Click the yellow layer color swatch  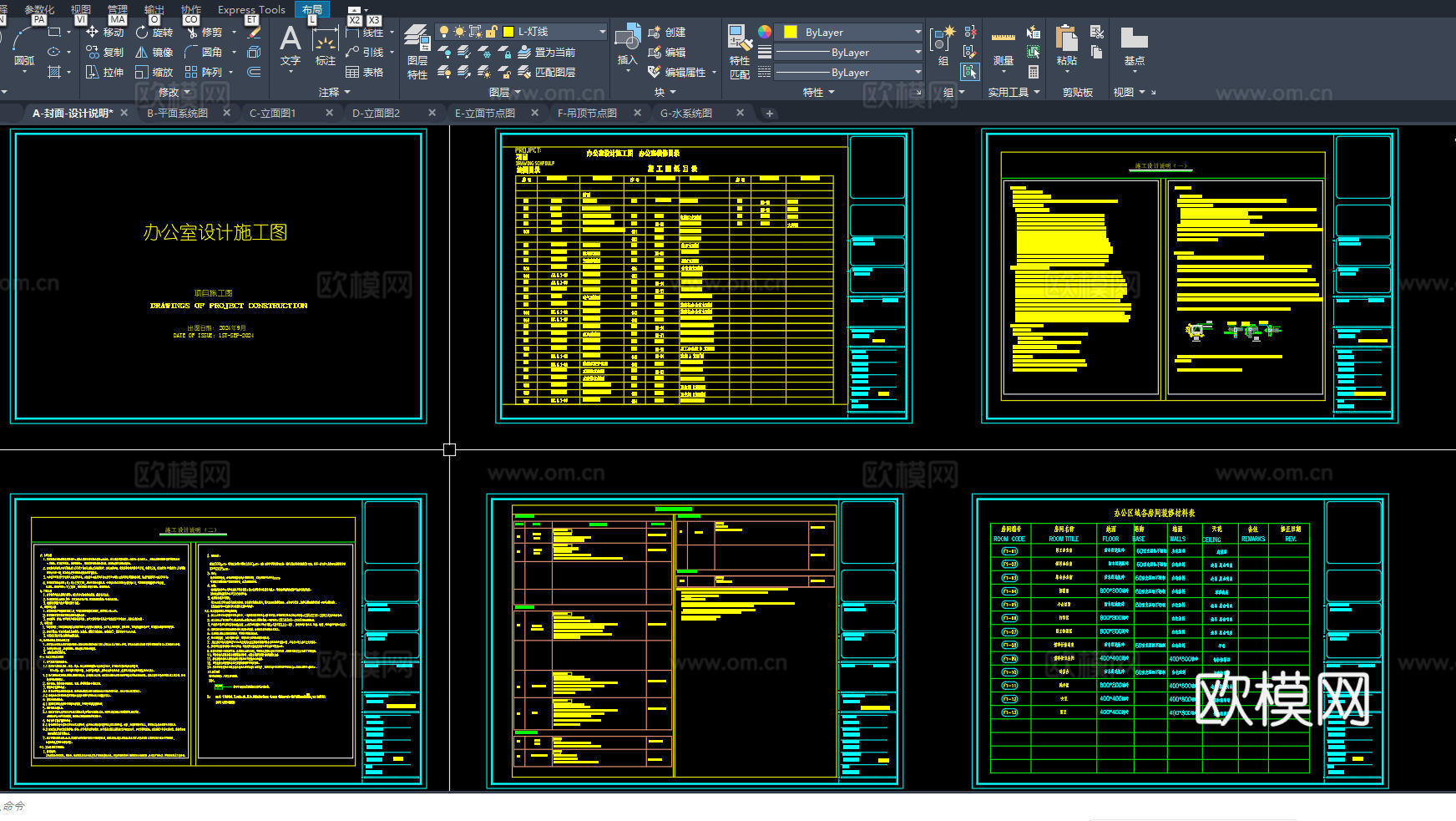(508, 32)
